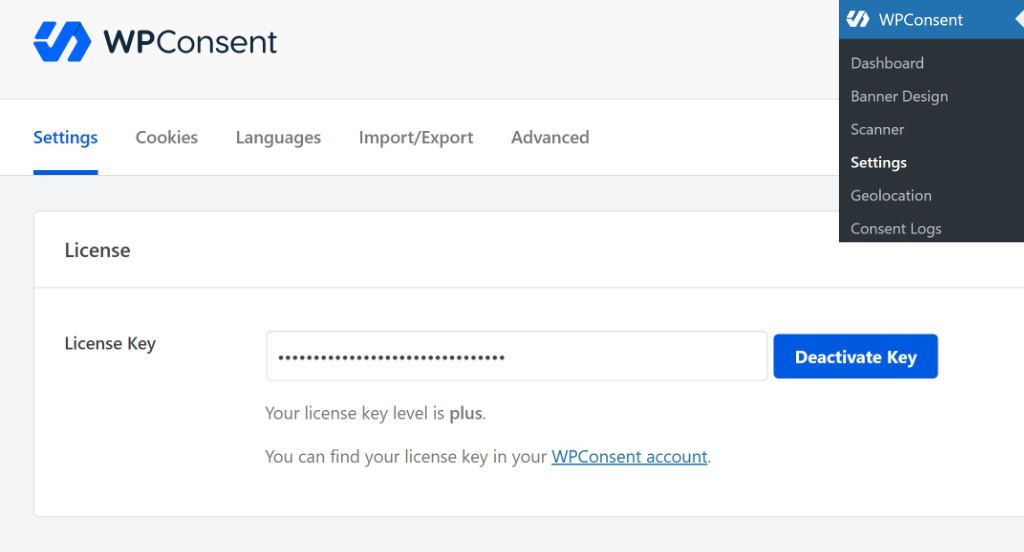
Task: Click the License Key field label
Action: pos(110,344)
